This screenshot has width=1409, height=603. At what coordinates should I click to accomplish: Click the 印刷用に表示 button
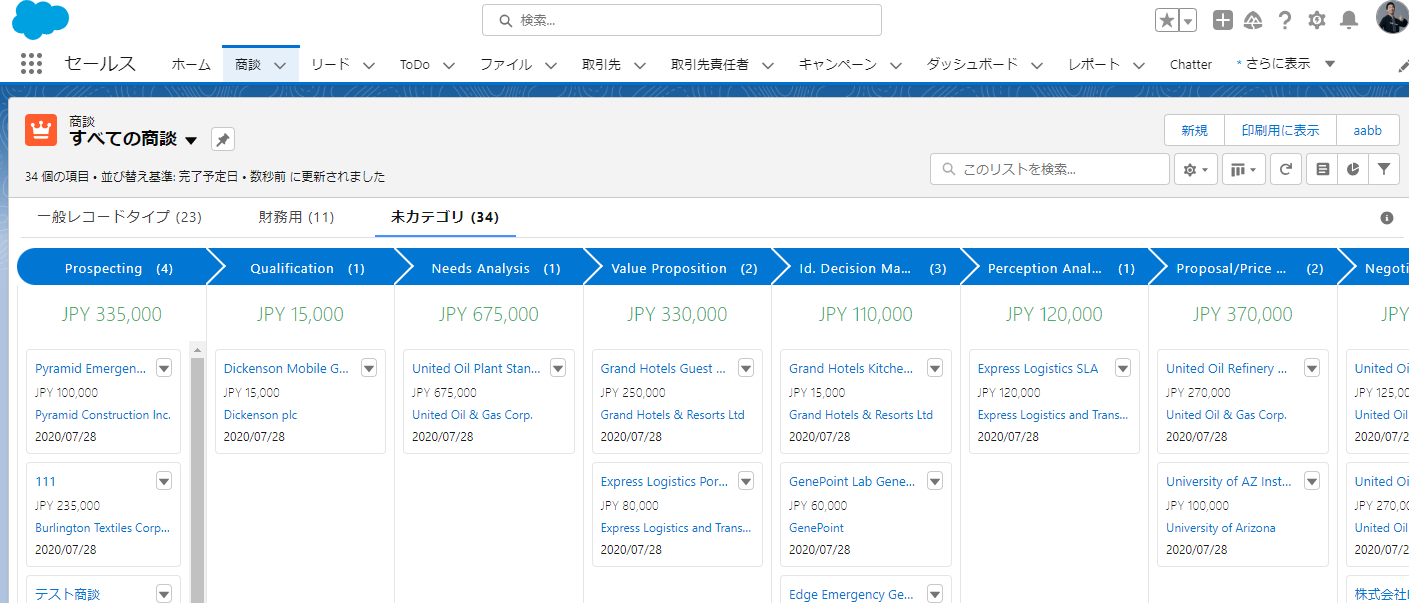point(1281,130)
